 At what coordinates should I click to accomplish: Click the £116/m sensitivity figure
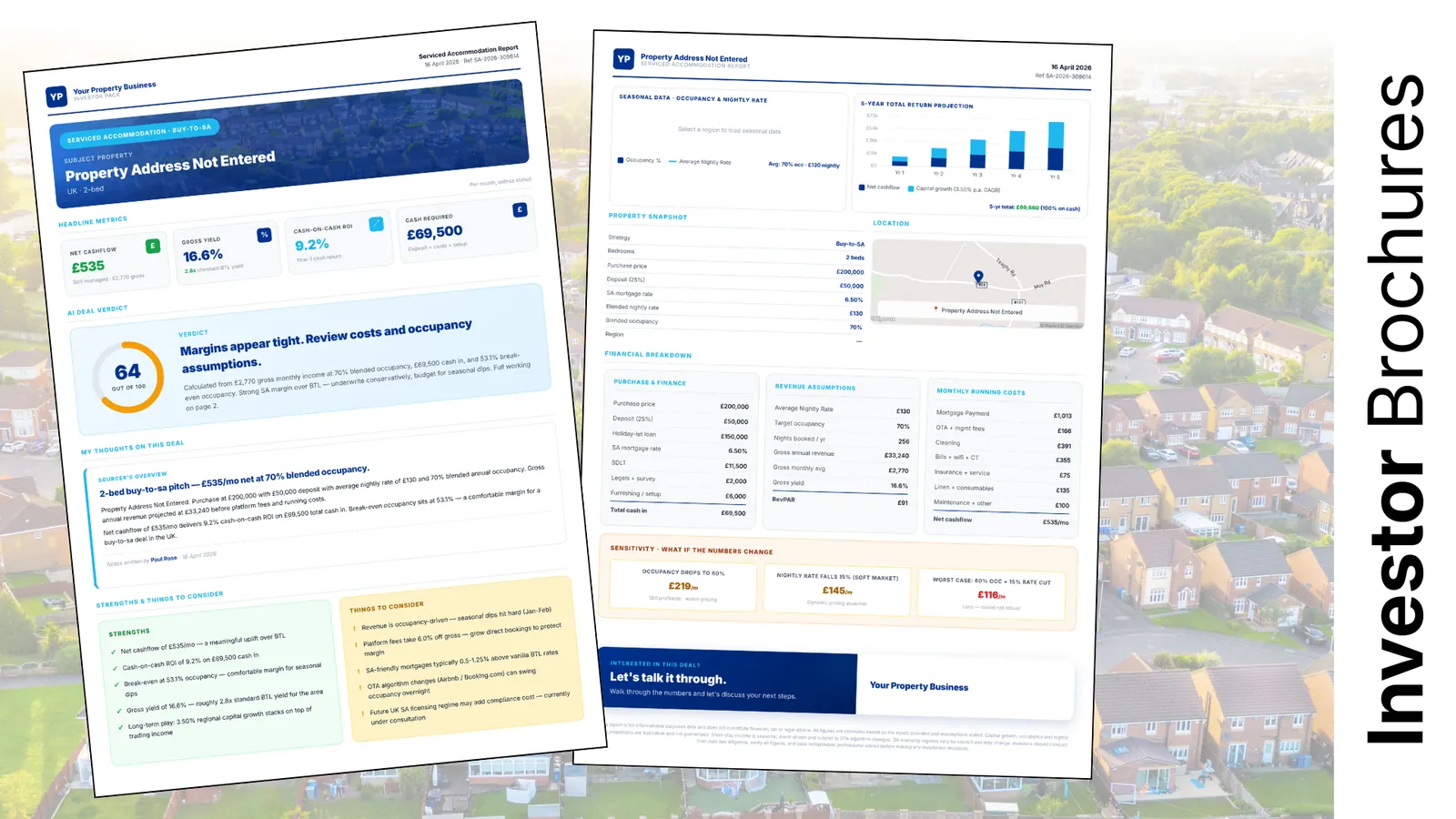pos(992,594)
